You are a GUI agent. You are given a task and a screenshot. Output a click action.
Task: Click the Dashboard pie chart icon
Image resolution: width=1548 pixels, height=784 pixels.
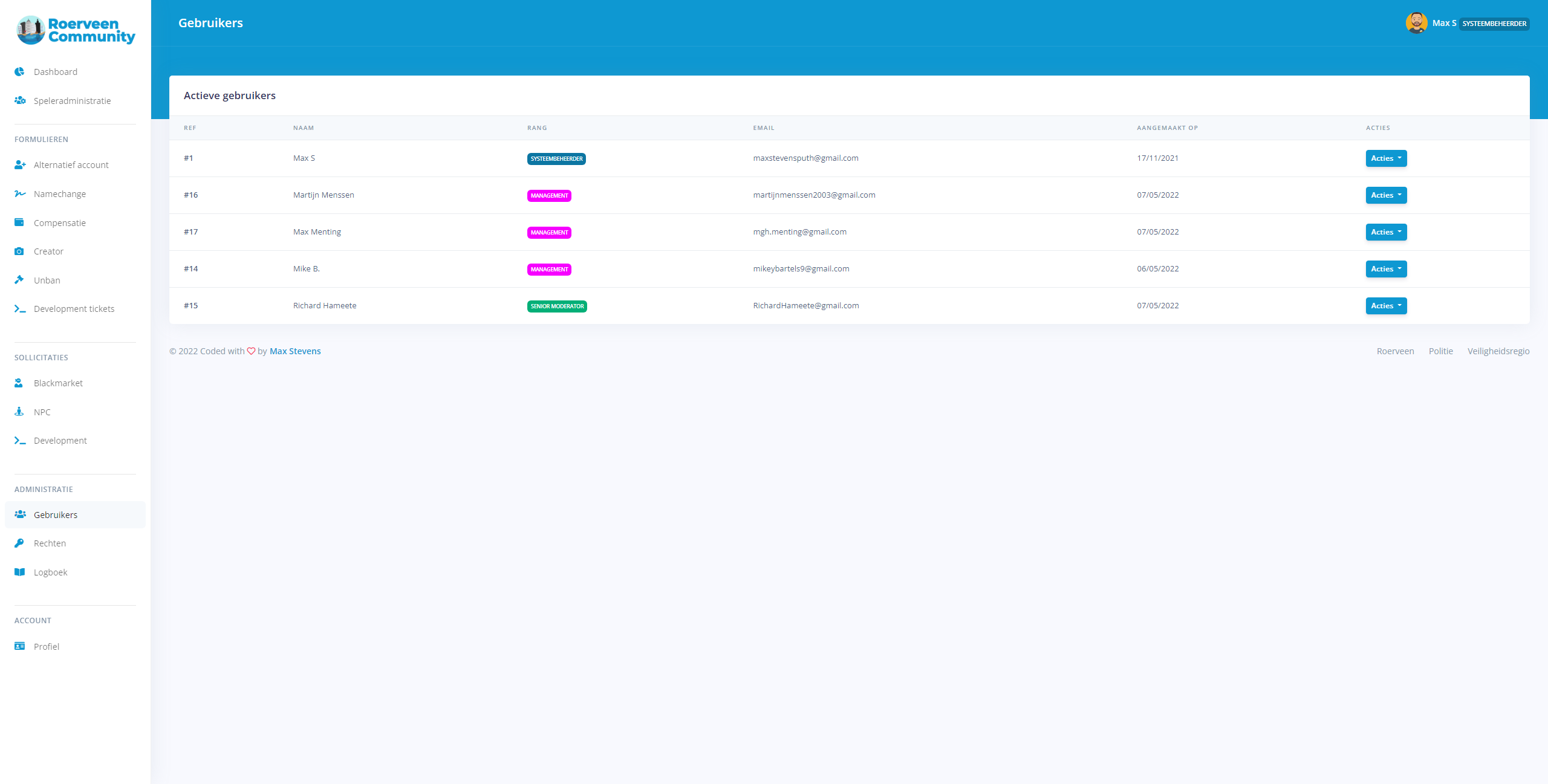[19, 71]
